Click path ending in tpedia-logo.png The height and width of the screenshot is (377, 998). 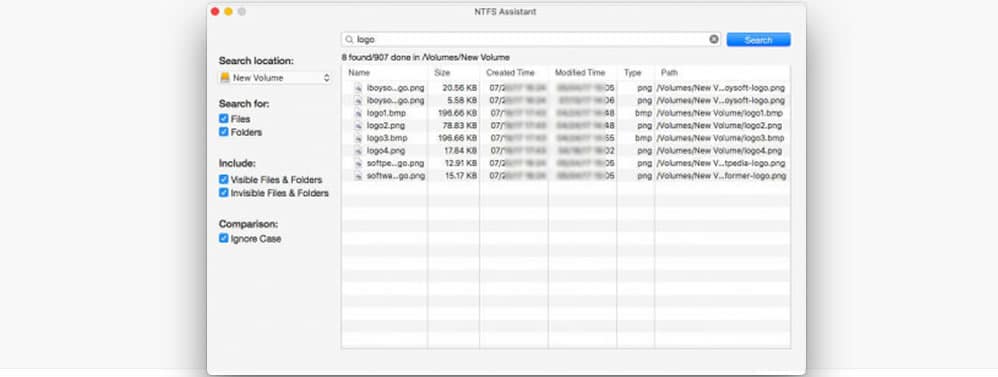coord(721,163)
